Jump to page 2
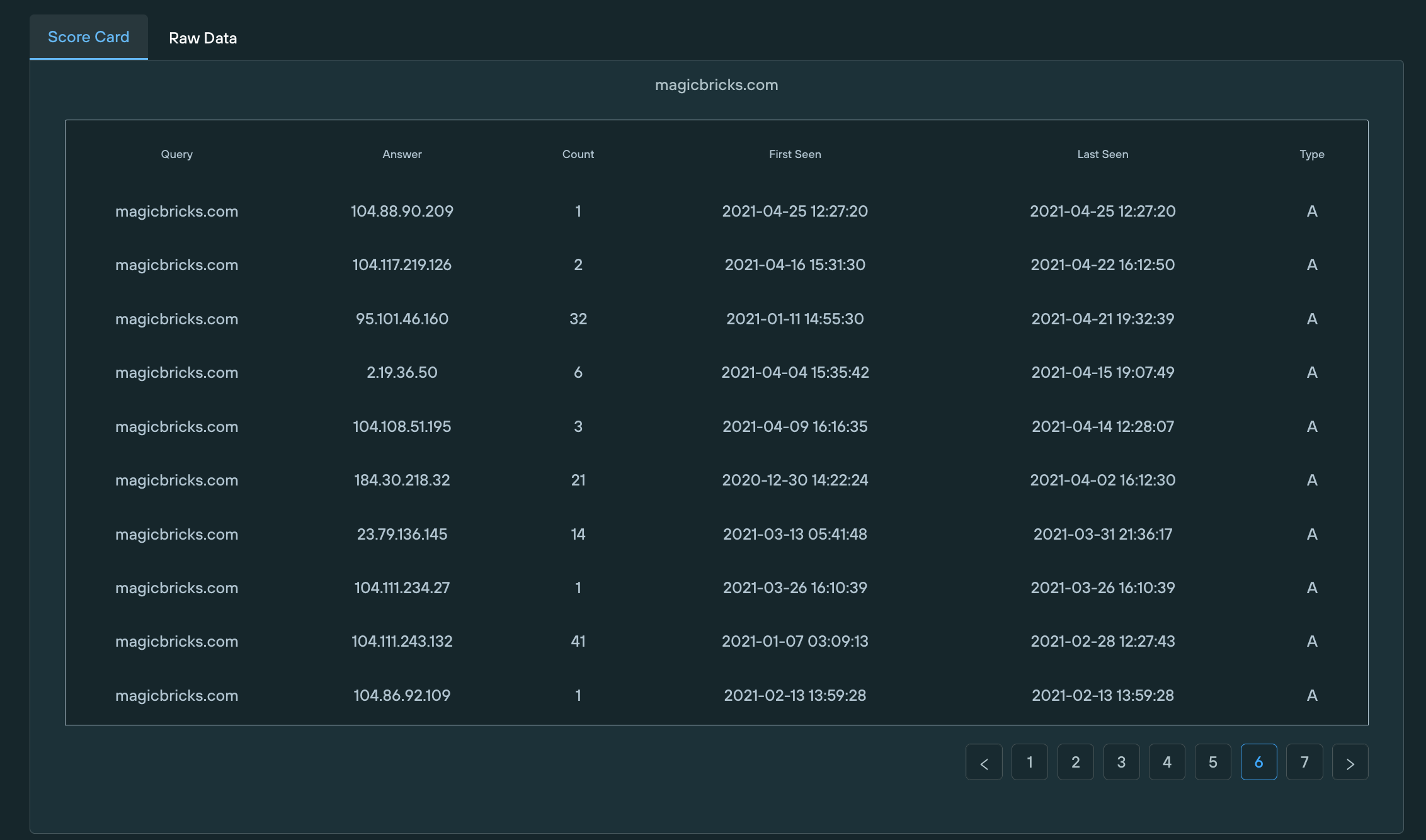This screenshot has width=1426, height=840. pyautogui.click(x=1076, y=762)
